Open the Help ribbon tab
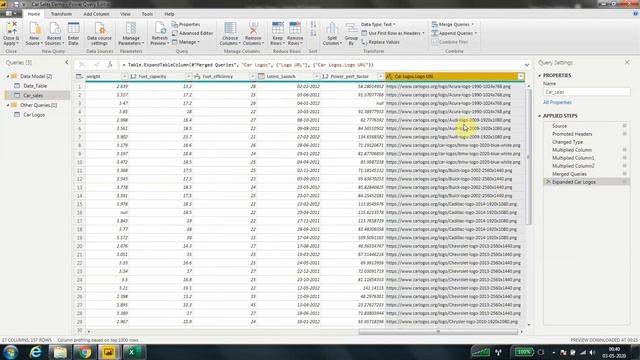Image resolution: width=640 pixels, height=360 pixels. tap(169, 14)
